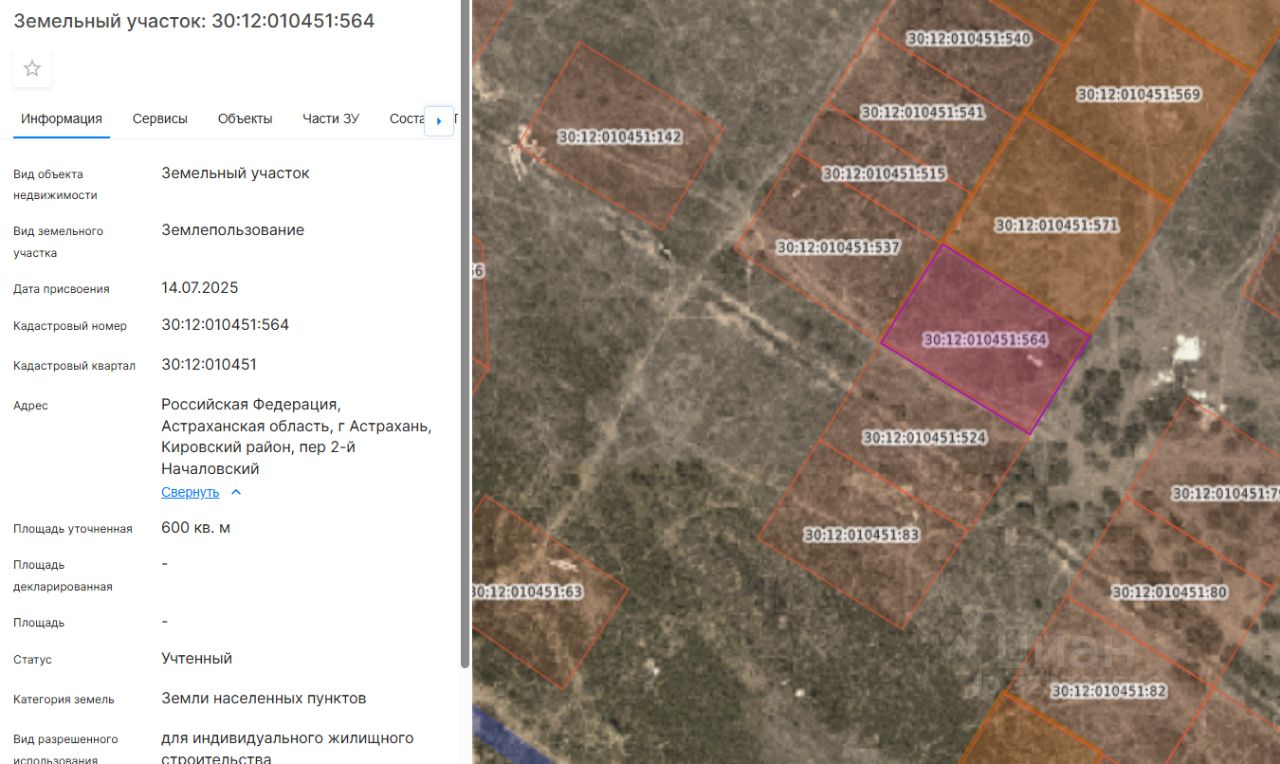
Task: Open the Части ЗУ tab
Action: 331,118
